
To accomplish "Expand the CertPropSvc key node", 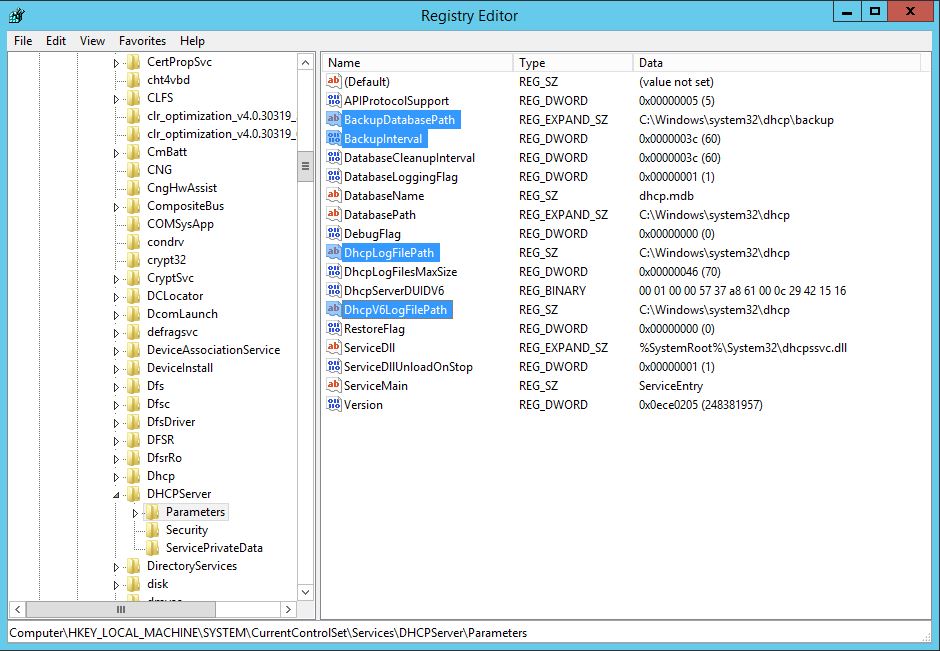I will 116,62.
